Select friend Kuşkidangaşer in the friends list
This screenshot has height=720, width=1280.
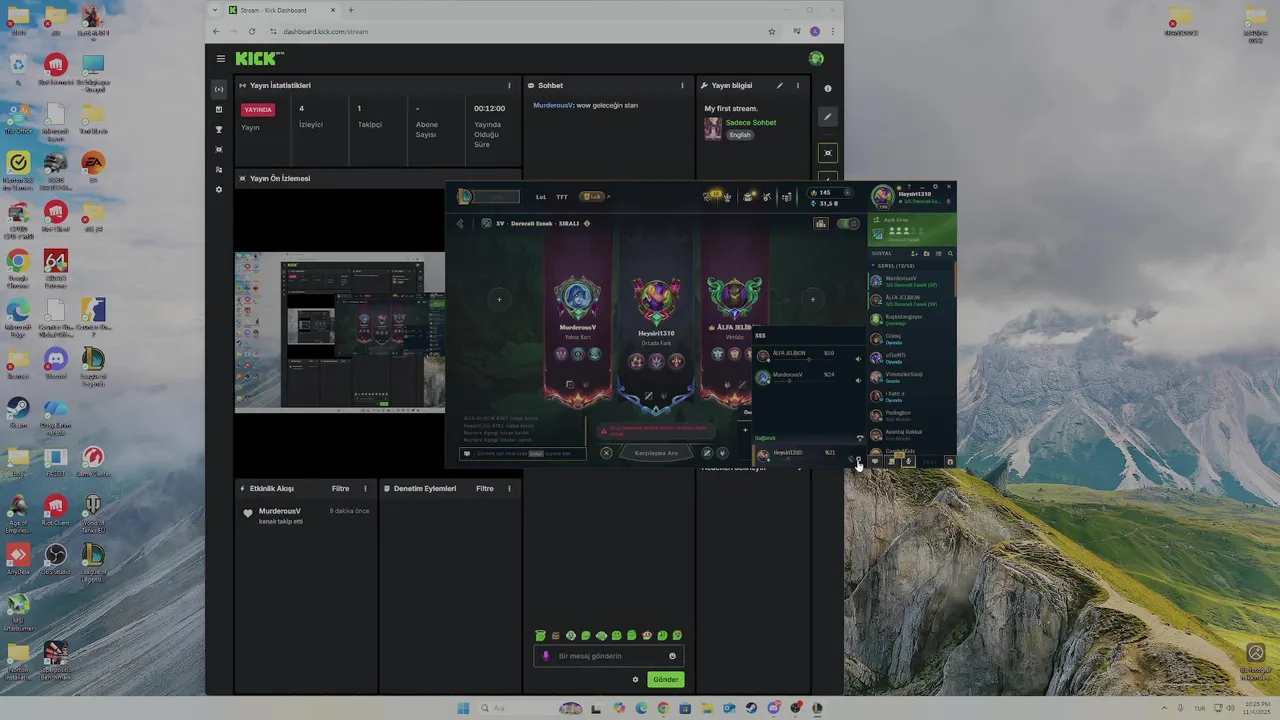911,319
